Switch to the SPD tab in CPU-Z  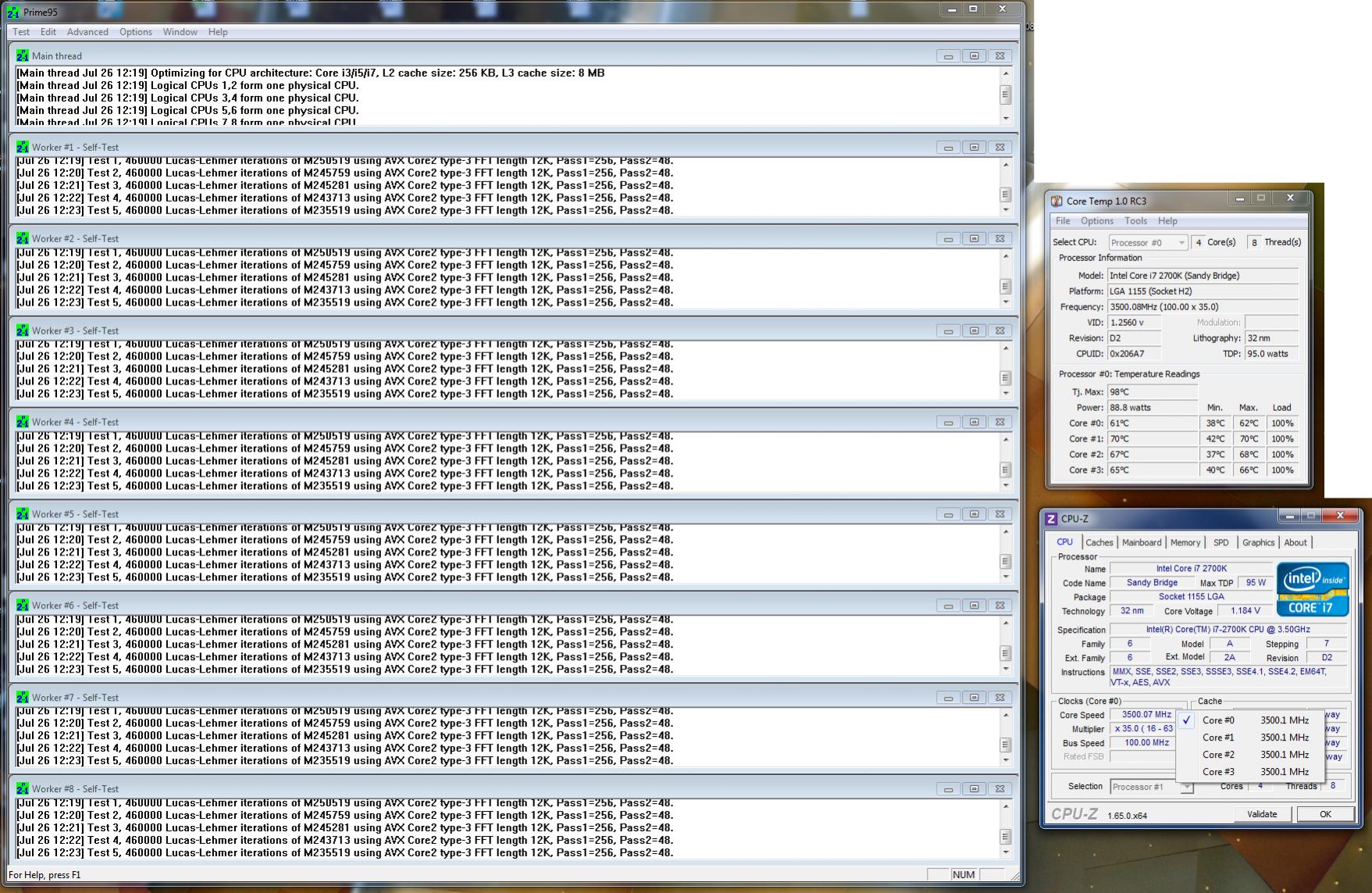coord(1221,543)
